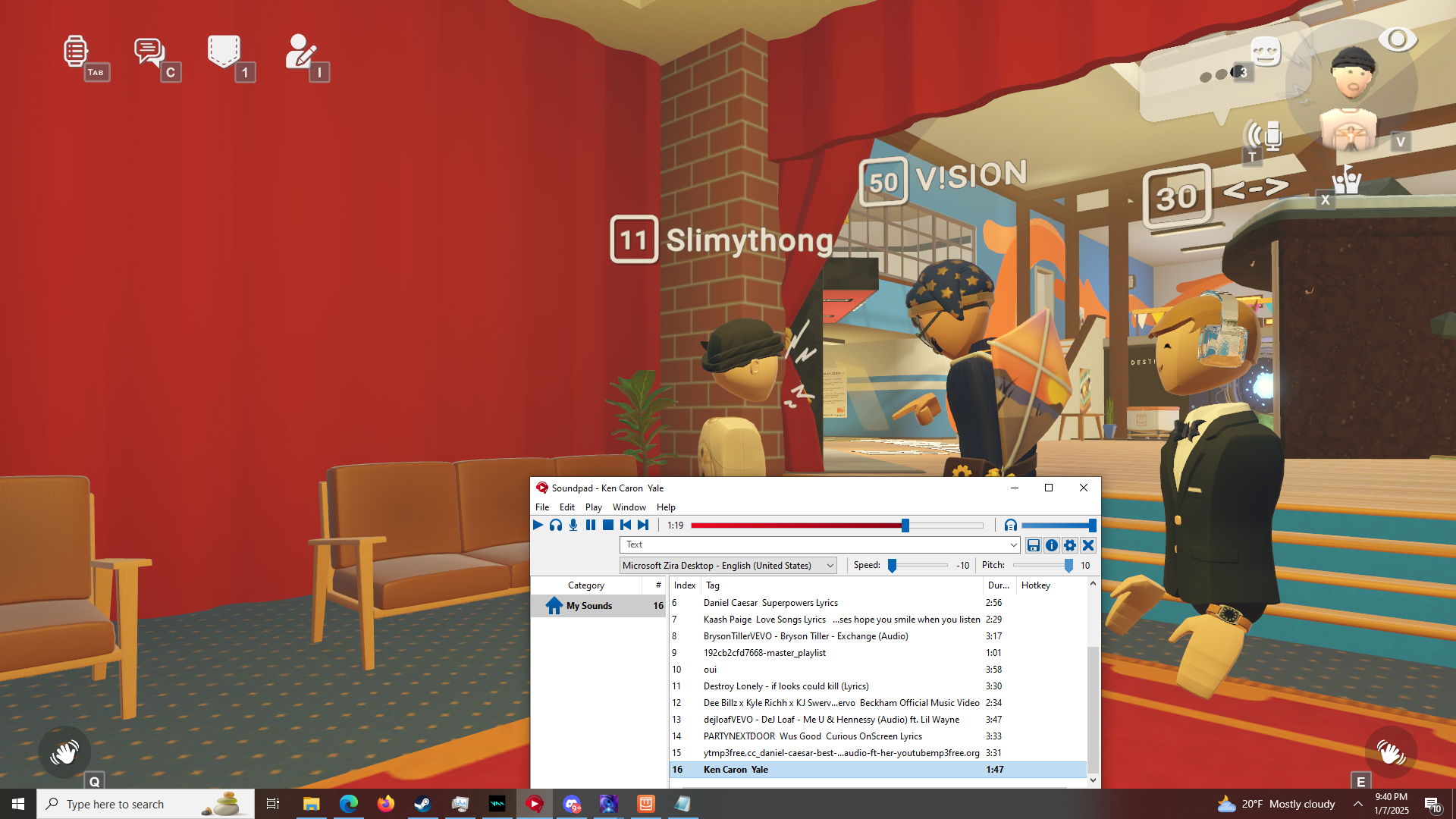The image size is (1456, 819).
Task: Expand the Text input dropdown arrow
Action: pos(1013,545)
